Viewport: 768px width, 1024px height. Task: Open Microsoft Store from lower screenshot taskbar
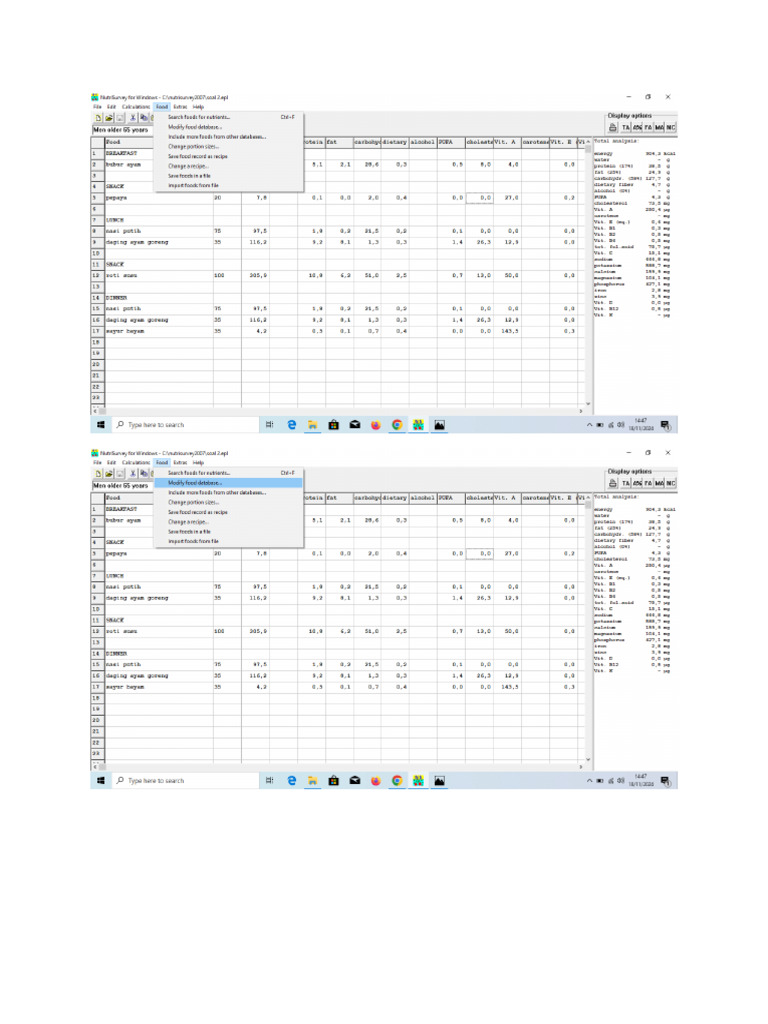[334, 781]
